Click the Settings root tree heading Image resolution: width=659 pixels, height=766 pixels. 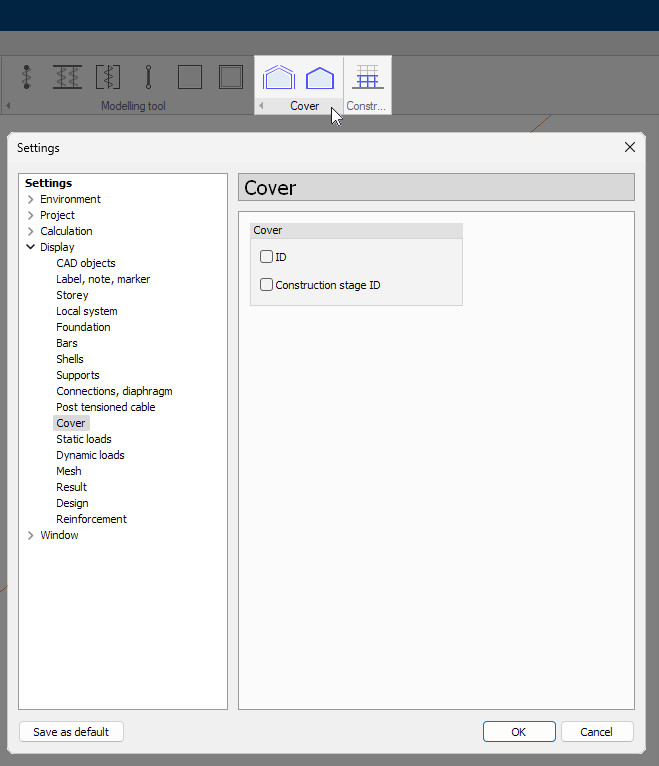48,183
